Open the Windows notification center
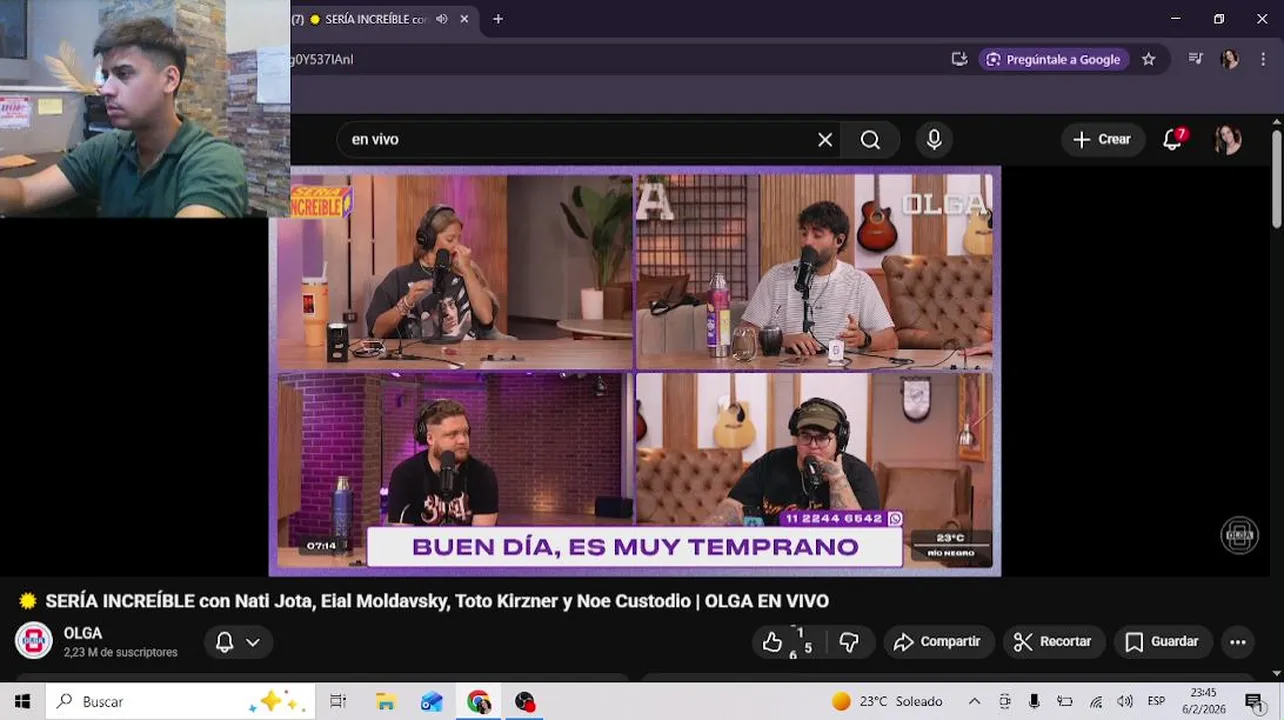Image resolution: width=1284 pixels, height=720 pixels. (x=1253, y=701)
